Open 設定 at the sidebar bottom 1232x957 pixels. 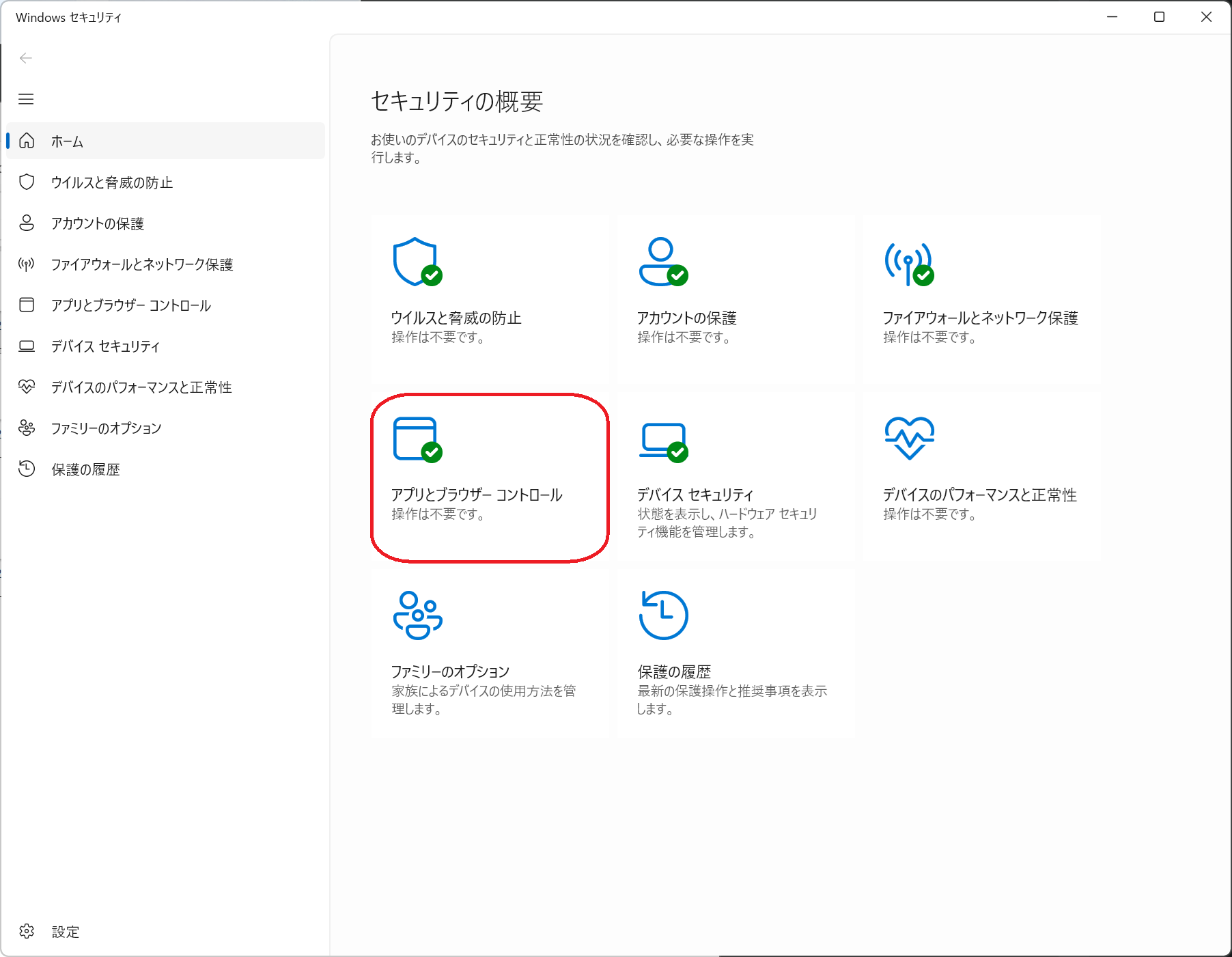tap(65, 932)
